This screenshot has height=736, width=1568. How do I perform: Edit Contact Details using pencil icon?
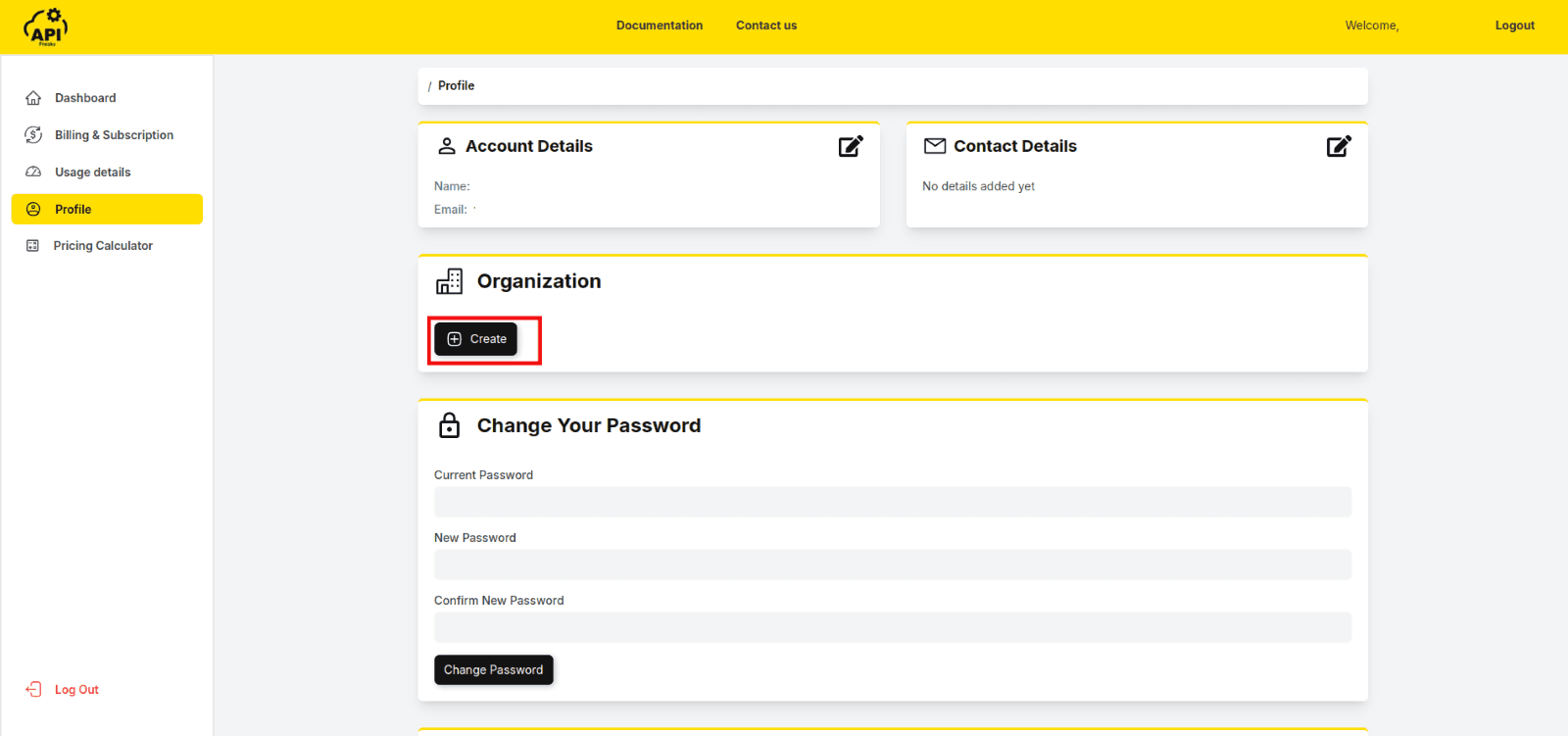[x=1339, y=146]
